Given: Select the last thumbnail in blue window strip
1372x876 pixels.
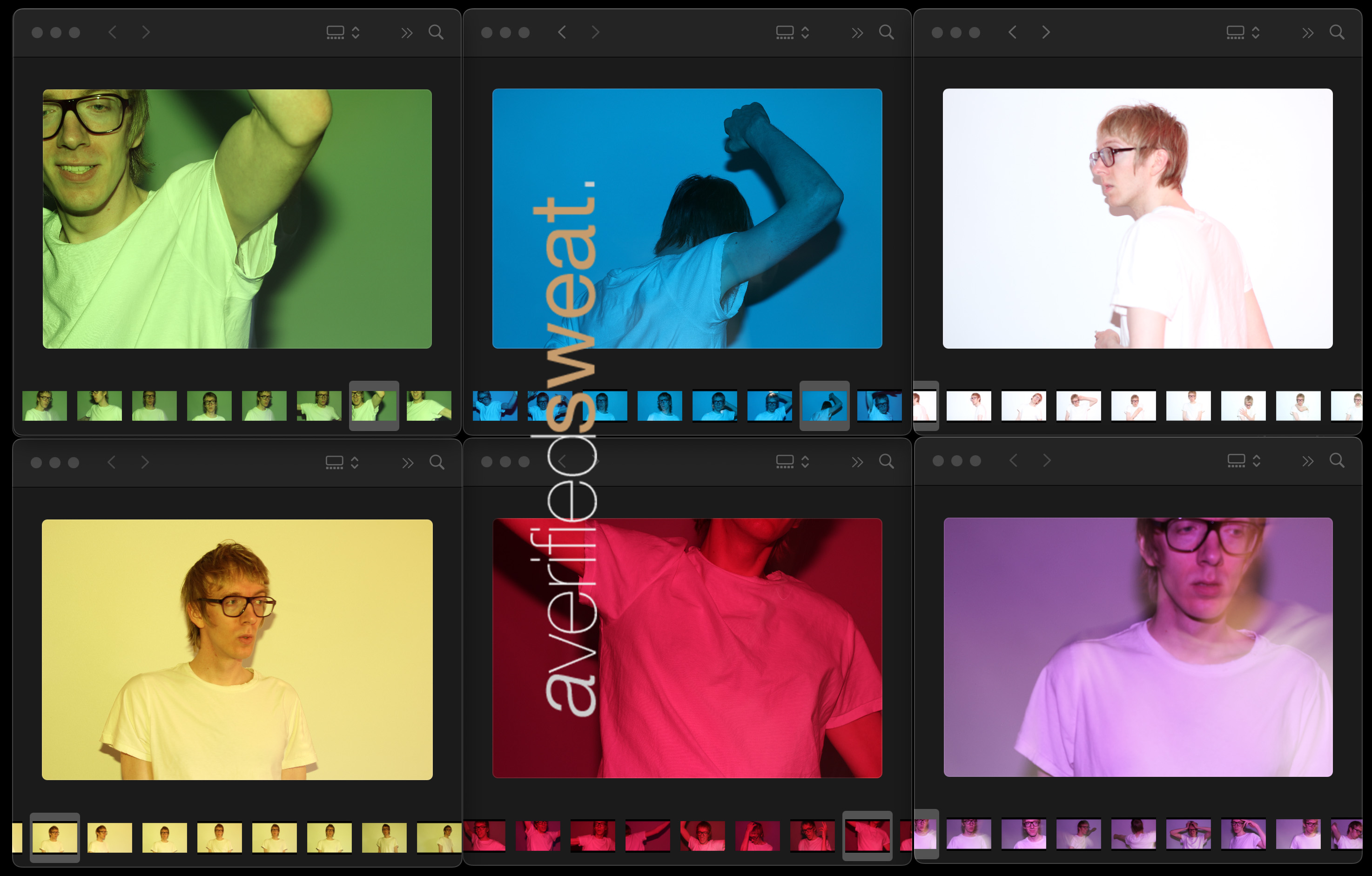Looking at the screenshot, I should pyautogui.click(x=880, y=406).
